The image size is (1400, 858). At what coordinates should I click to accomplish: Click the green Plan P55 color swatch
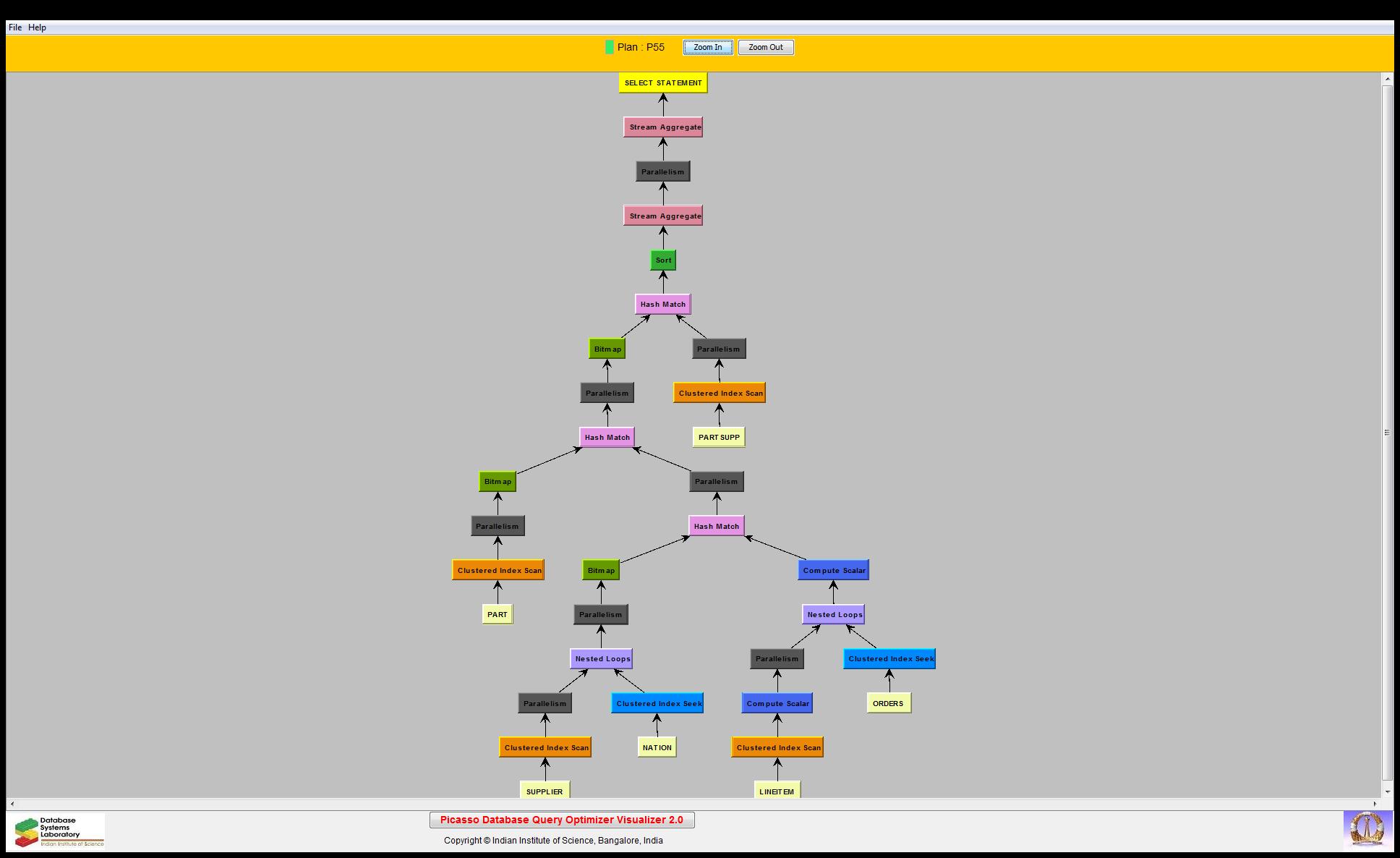pyautogui.click(x=610, y=48)
